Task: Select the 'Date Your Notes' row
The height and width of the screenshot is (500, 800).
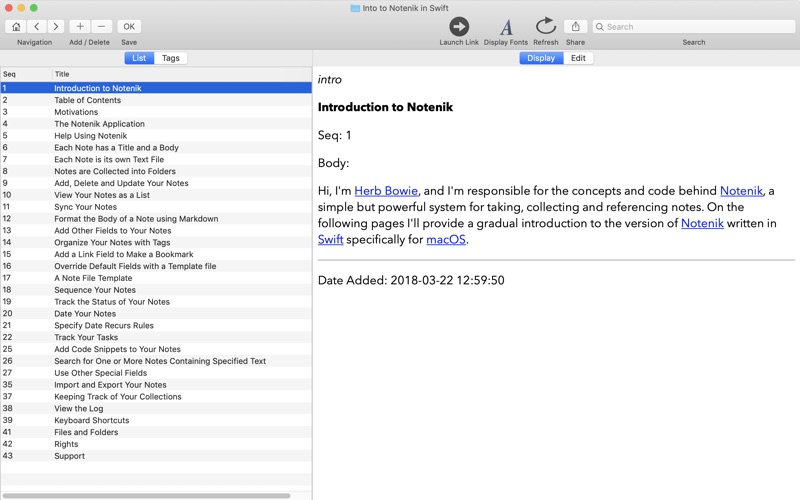Action: (x=156, y=314)
